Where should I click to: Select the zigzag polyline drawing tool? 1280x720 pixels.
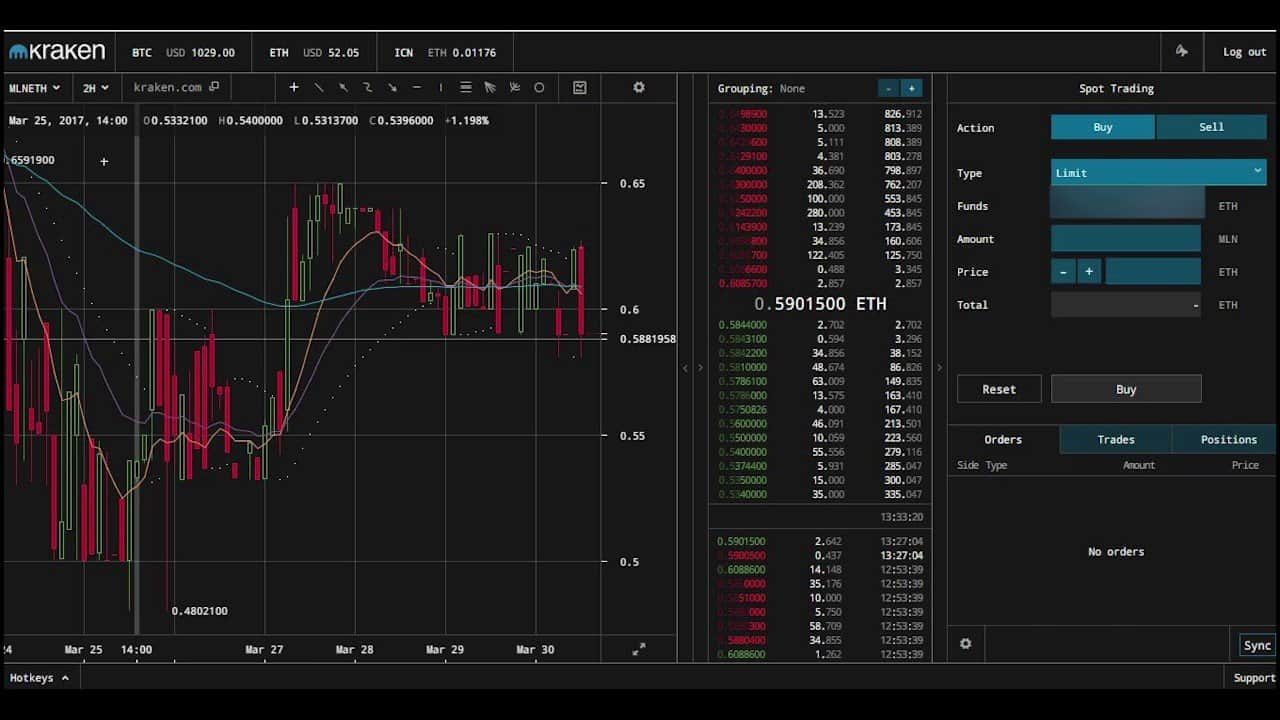coord(368,88)
